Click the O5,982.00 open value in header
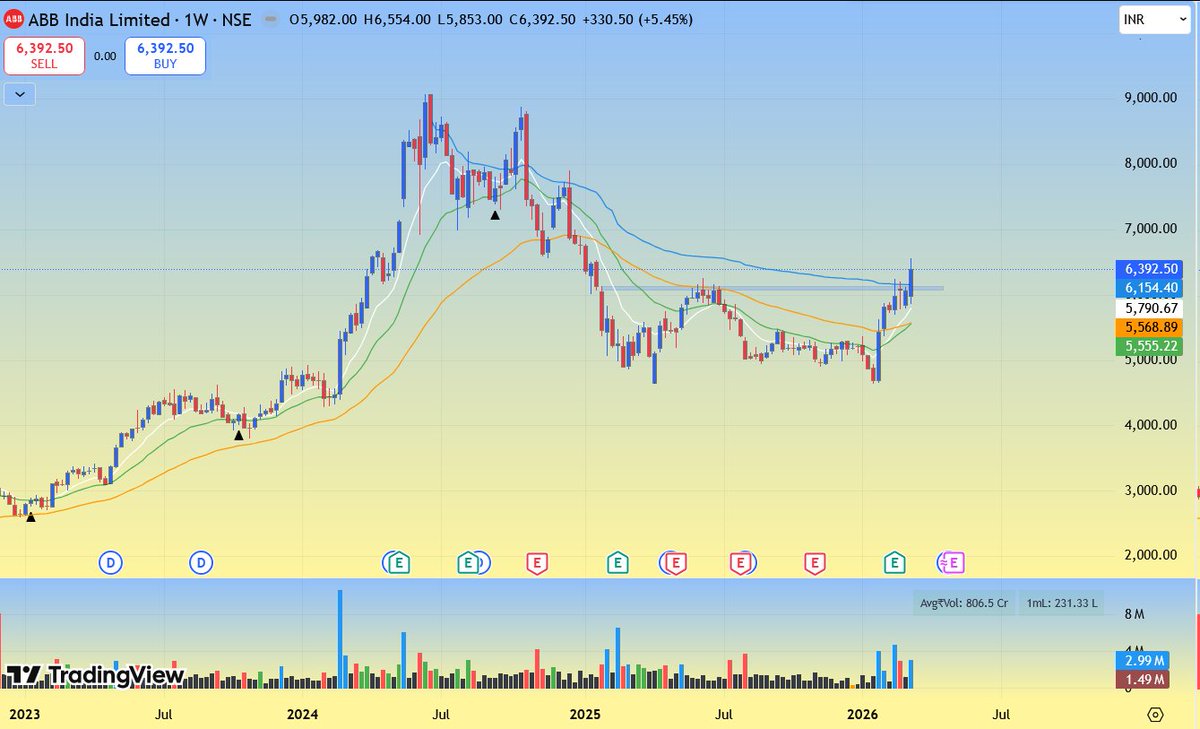This screenshot has height=729, width=1200. pos(322,20)
